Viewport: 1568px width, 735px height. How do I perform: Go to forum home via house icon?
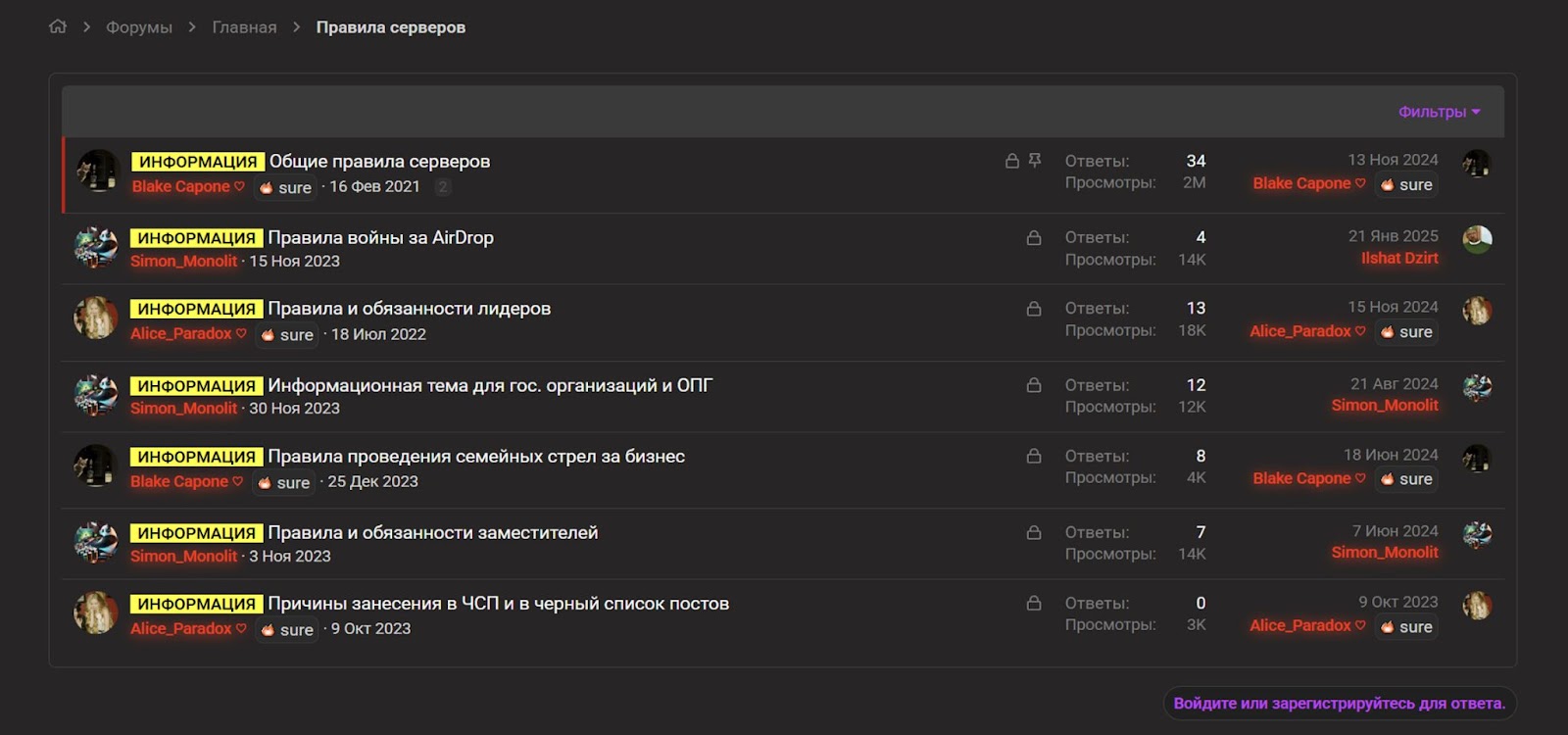click(x=58, y=26)
